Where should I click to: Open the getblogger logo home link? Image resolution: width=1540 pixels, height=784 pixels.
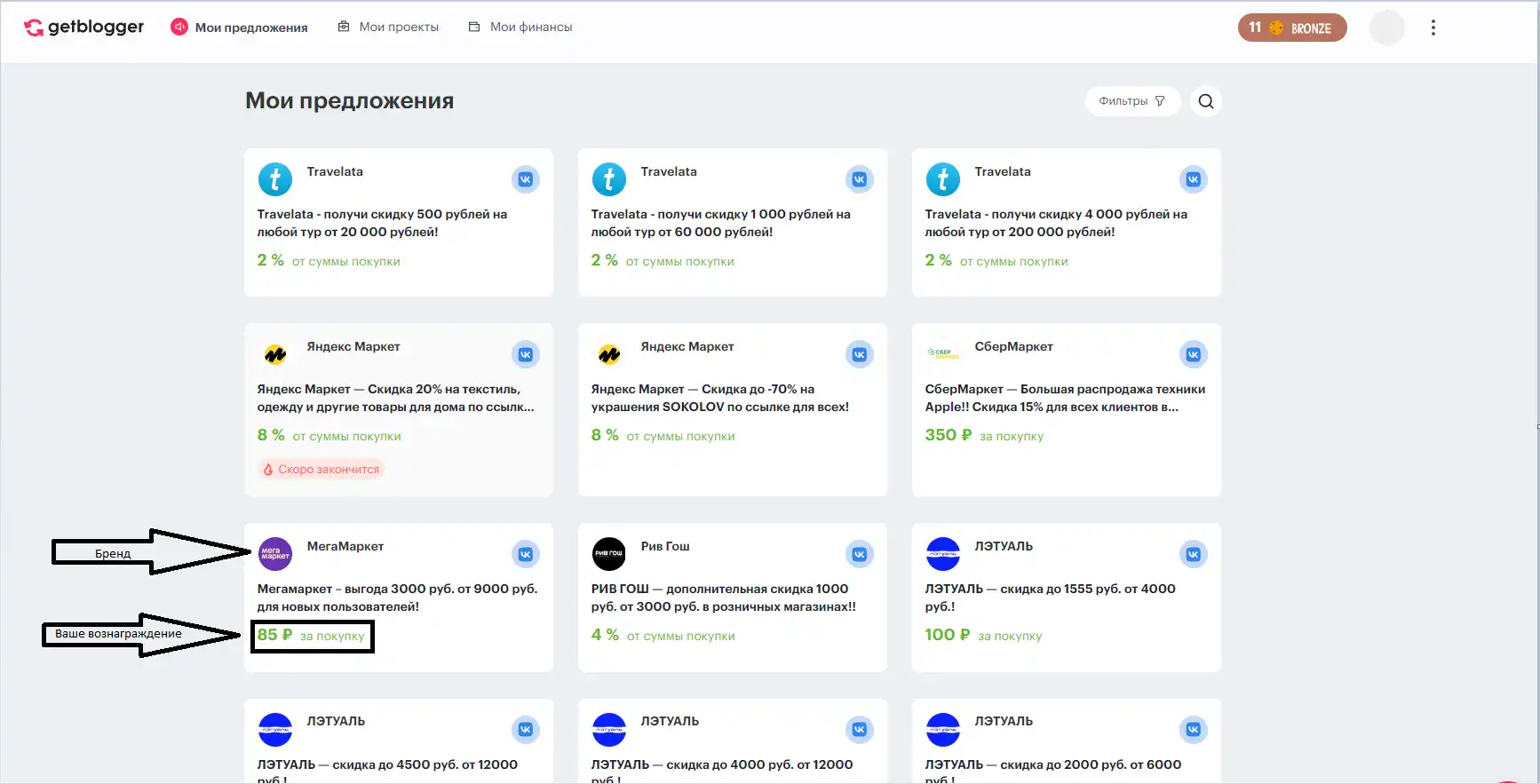click(x=83, y=28)
